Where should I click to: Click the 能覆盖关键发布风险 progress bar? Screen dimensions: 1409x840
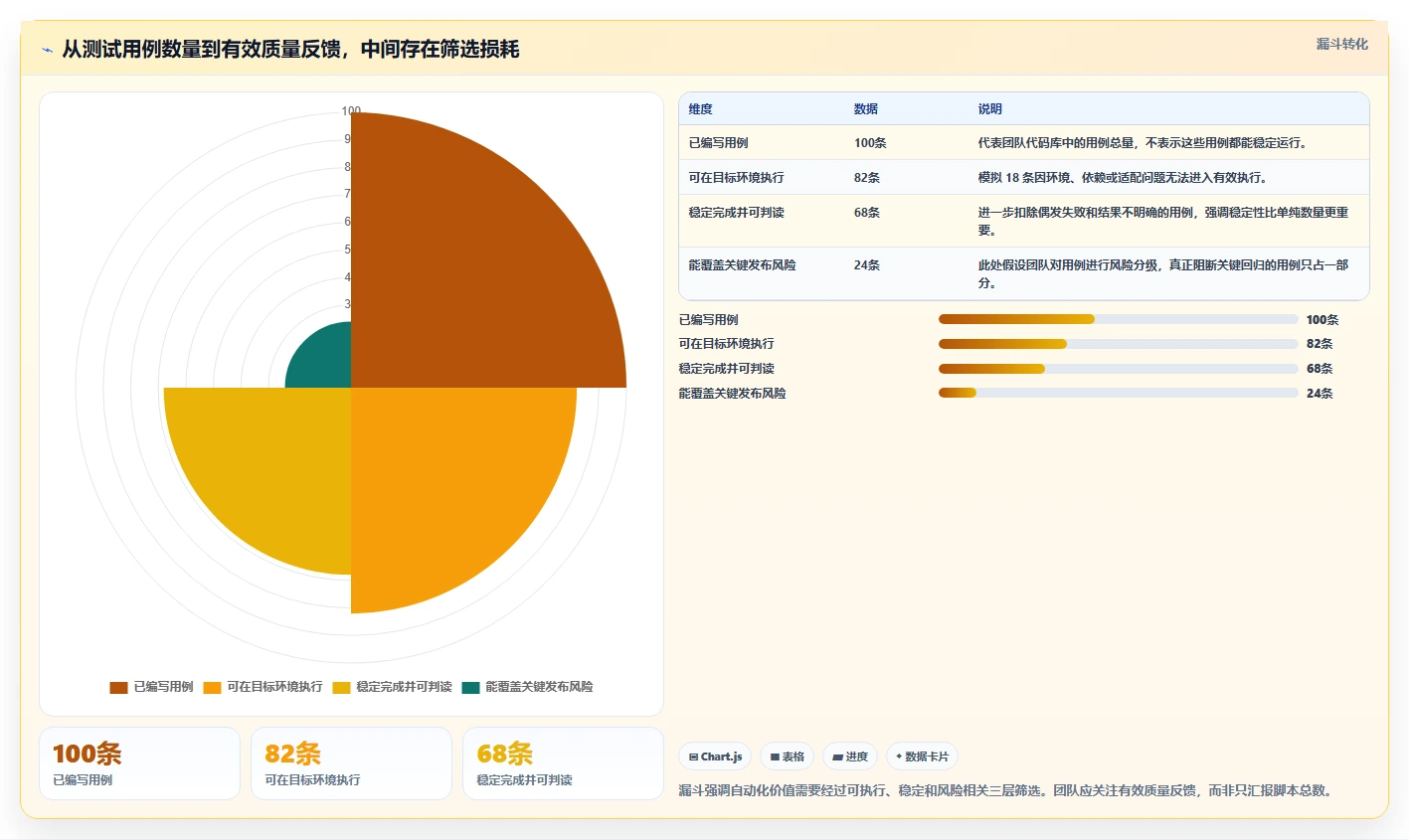(1119, 393)
